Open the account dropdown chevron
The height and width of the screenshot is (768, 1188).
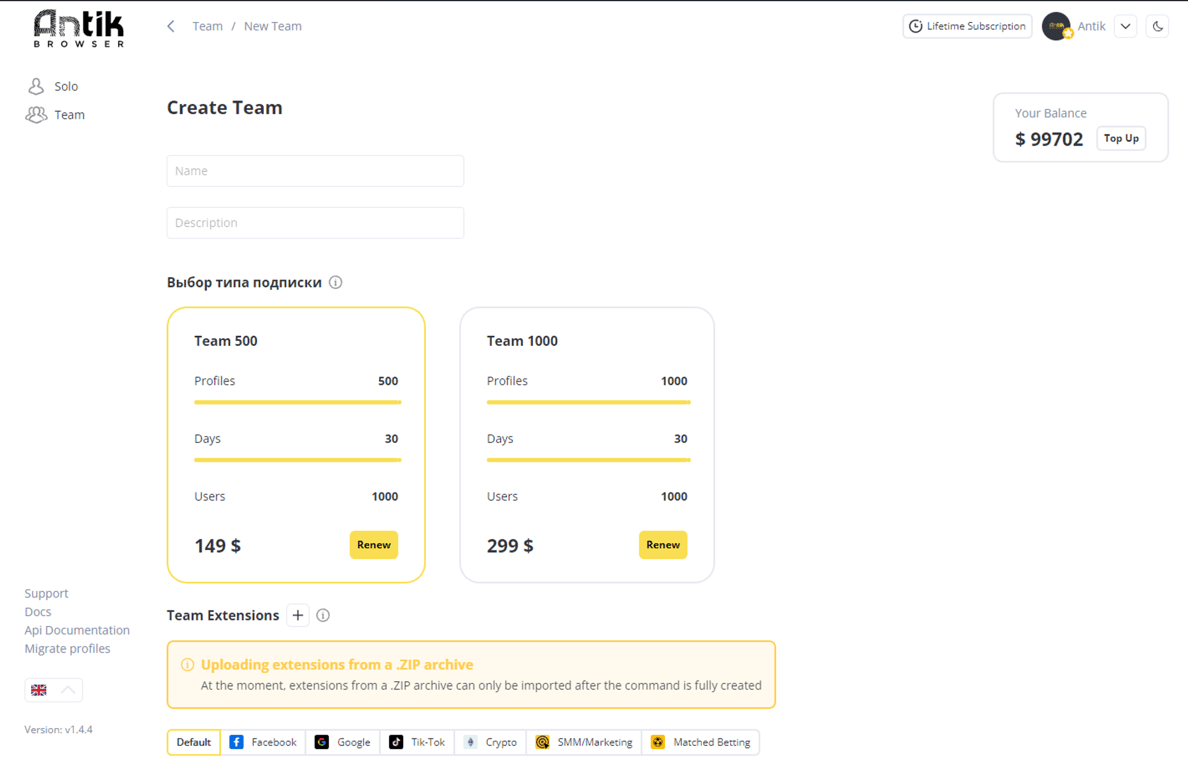click(1126, 27)
